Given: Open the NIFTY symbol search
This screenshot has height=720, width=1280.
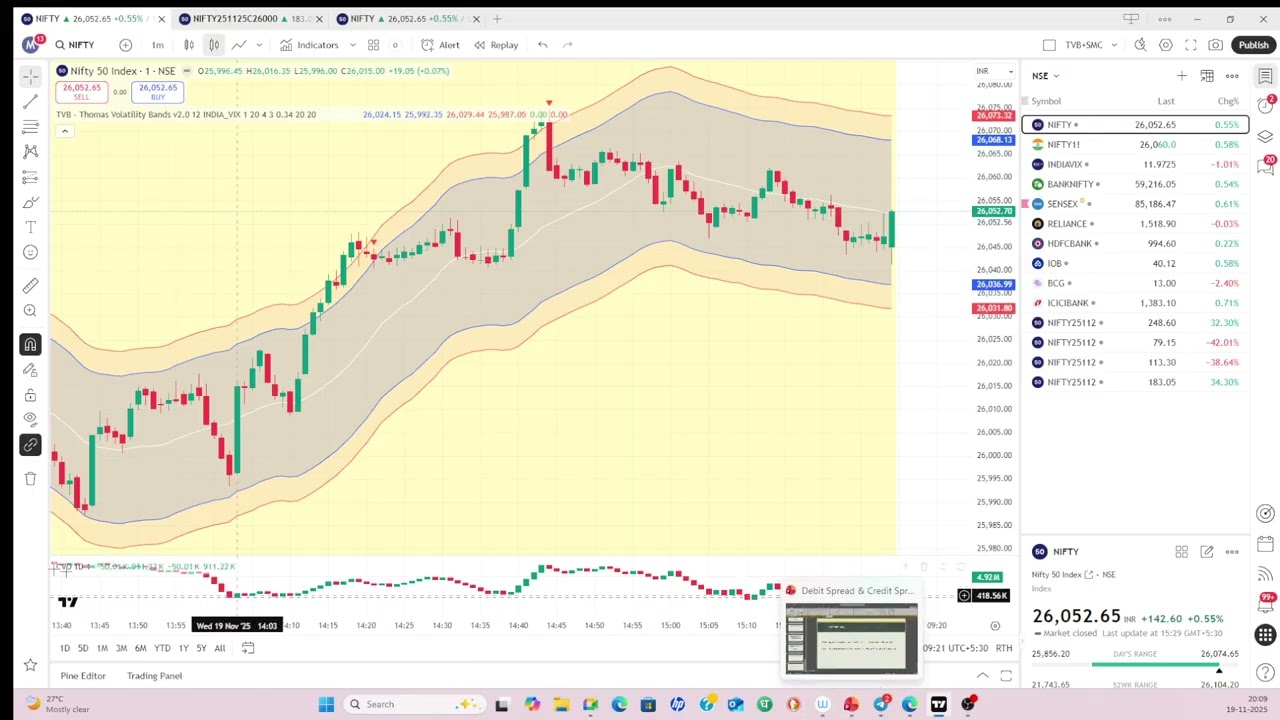Looking at the screenshot, I should tap(75, 45).
